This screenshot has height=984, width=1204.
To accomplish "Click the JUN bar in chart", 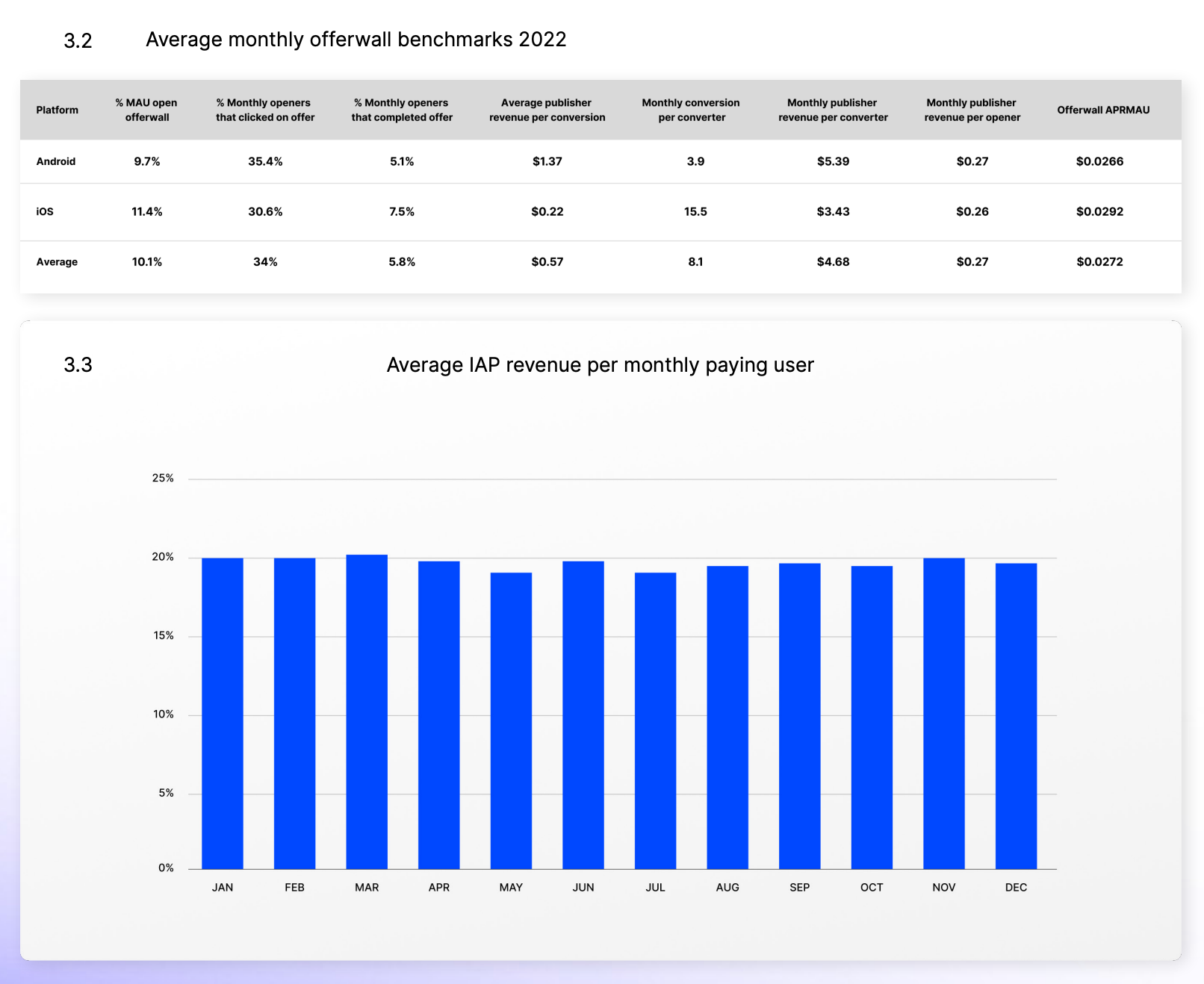I will 583,714.
